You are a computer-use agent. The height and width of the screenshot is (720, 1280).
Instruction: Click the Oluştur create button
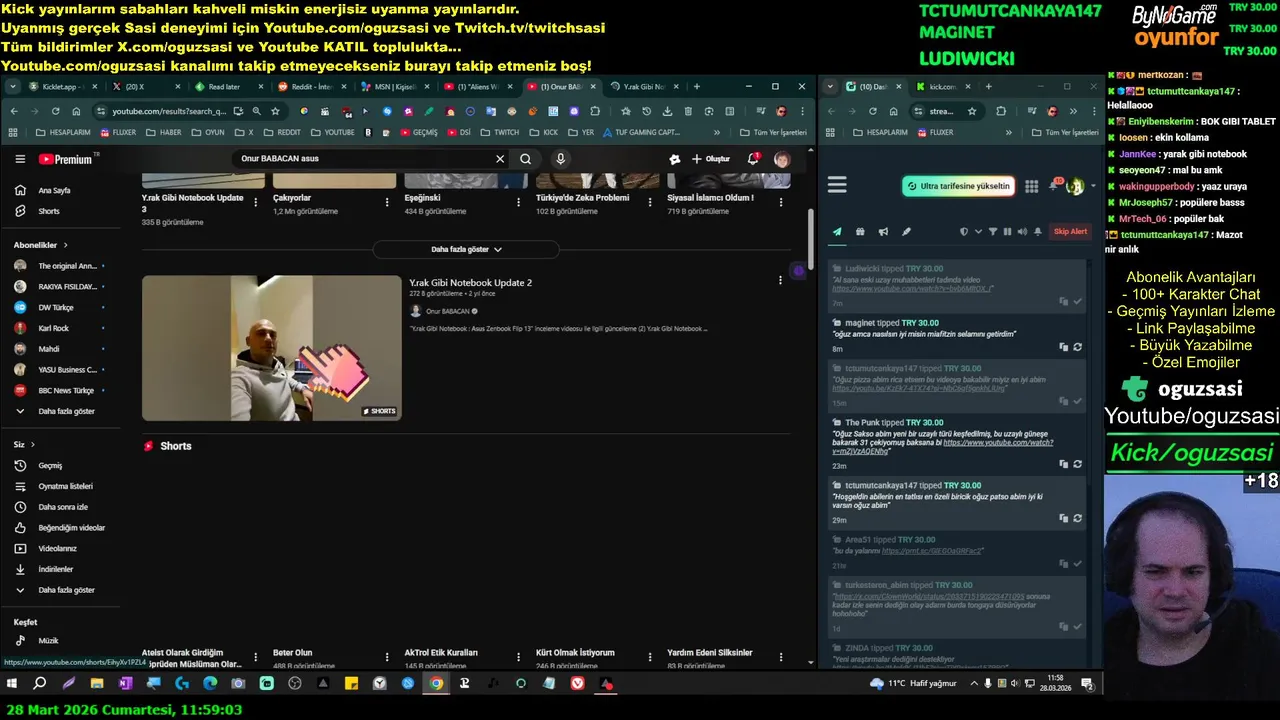pos(711,158)
